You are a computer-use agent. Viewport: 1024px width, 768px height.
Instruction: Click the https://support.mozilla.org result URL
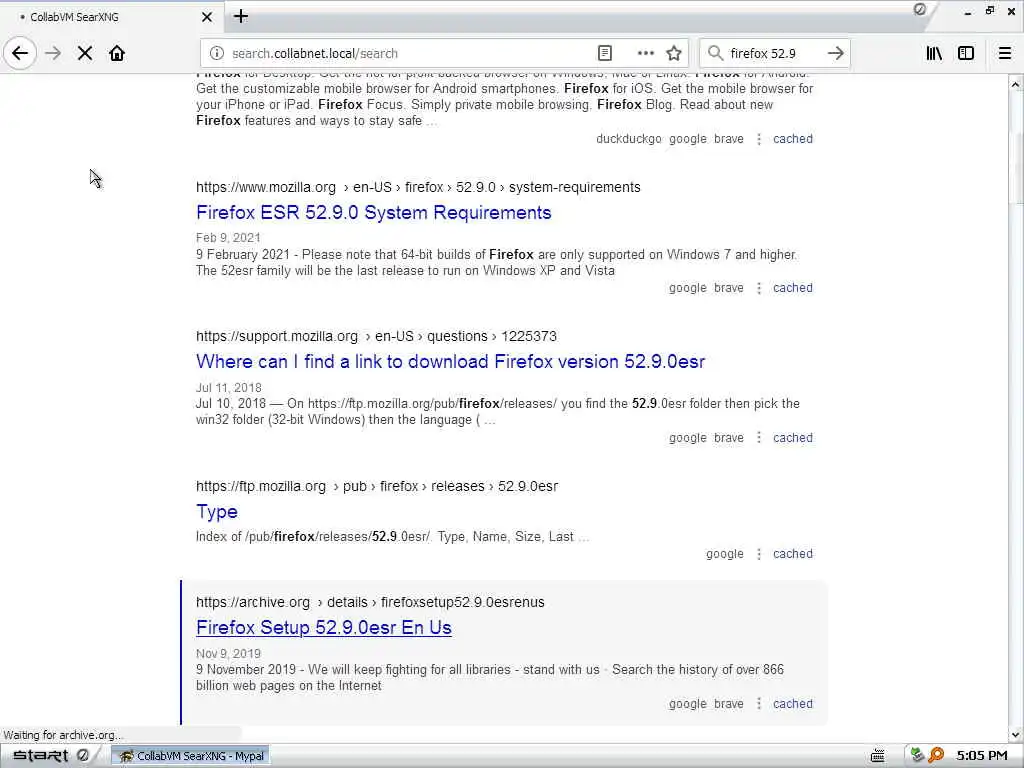pos(376,336)
